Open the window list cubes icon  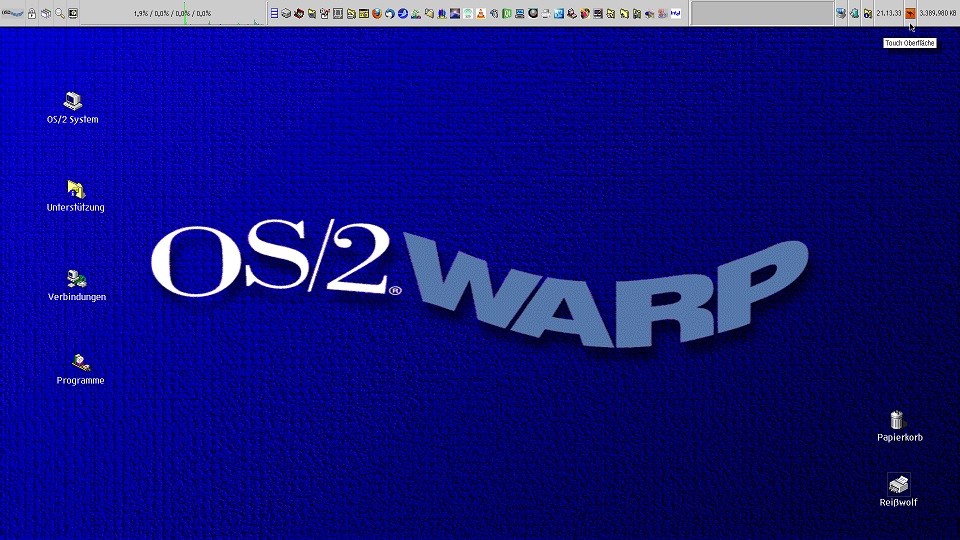click(x=46, y=13)
